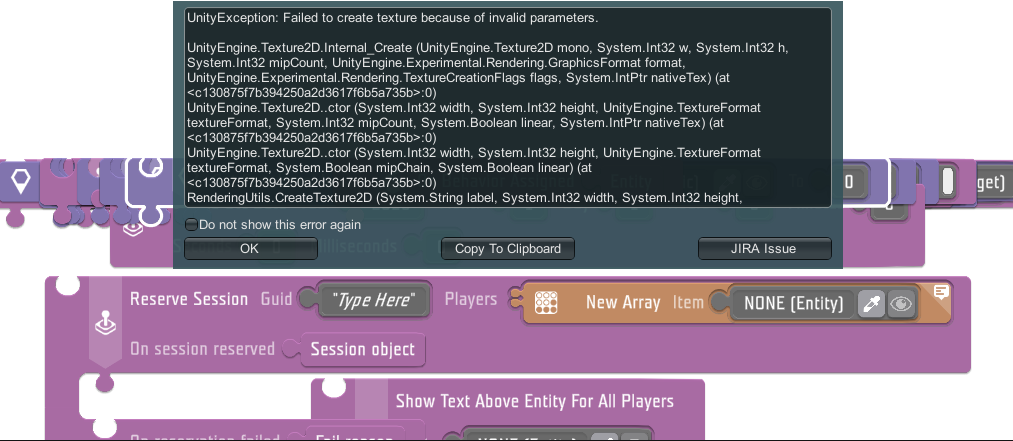Click the Guid 'Type Here' text field
The width and height of the screenshot is (1013, 441).
[x=374, y=300]
